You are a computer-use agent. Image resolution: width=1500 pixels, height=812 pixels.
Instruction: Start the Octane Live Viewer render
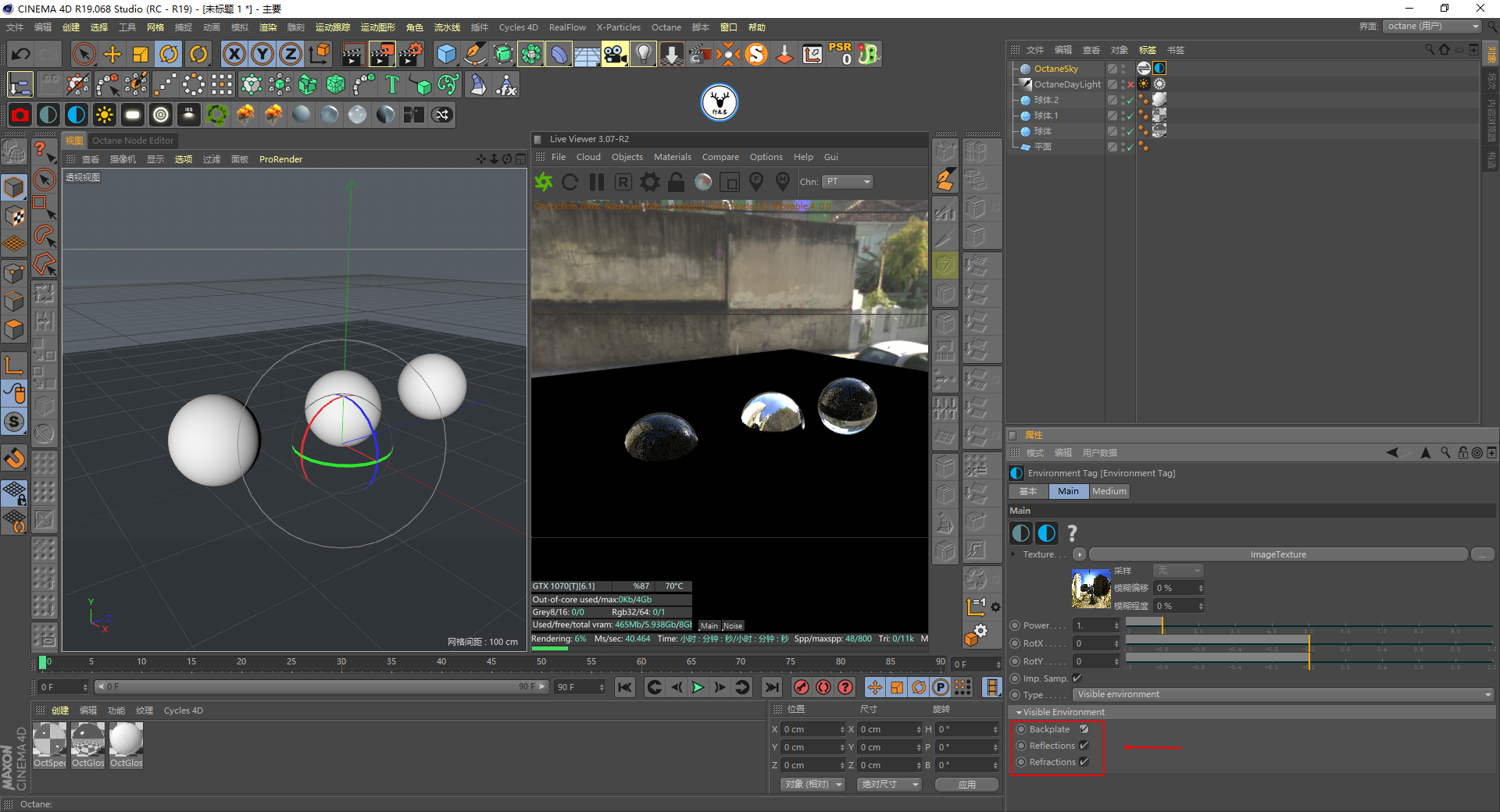544,182
